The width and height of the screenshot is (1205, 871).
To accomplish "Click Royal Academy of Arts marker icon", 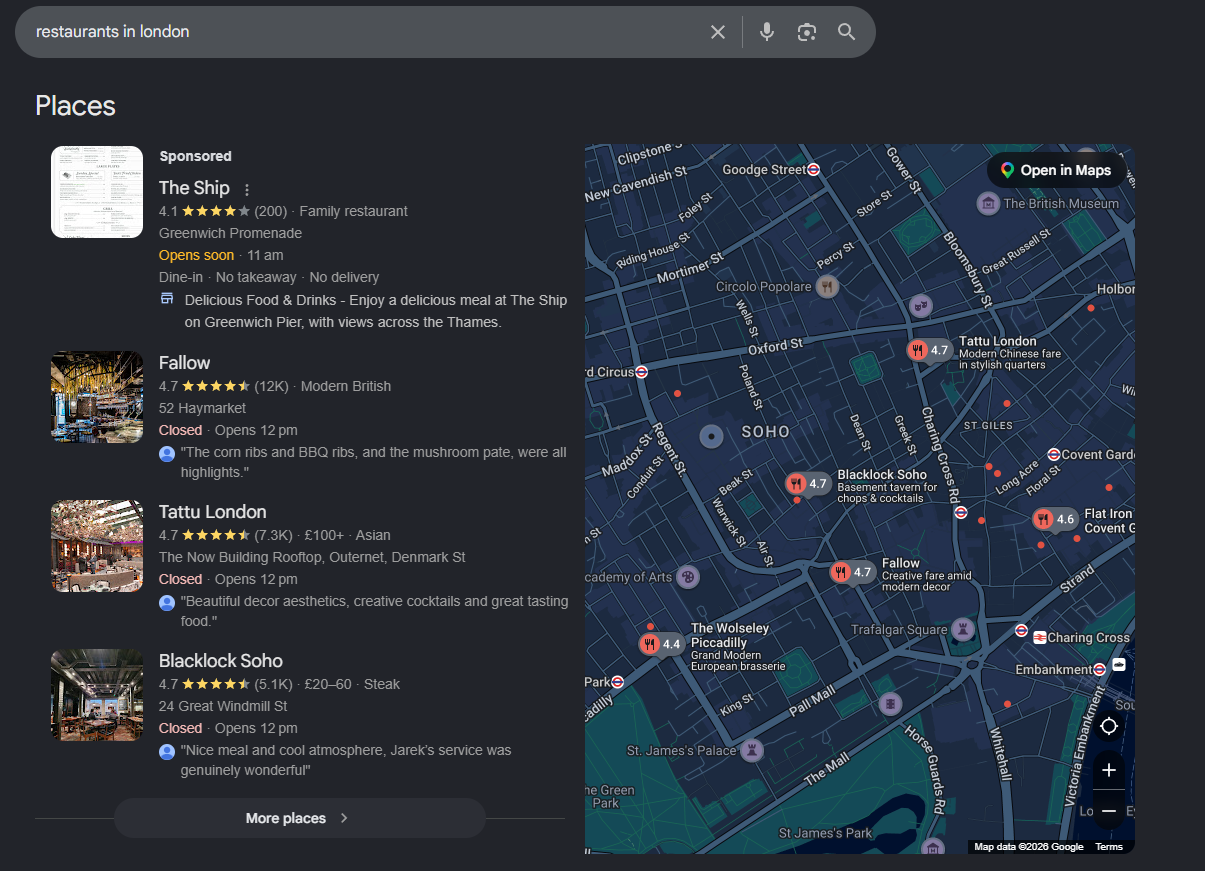I will [687, 577].
